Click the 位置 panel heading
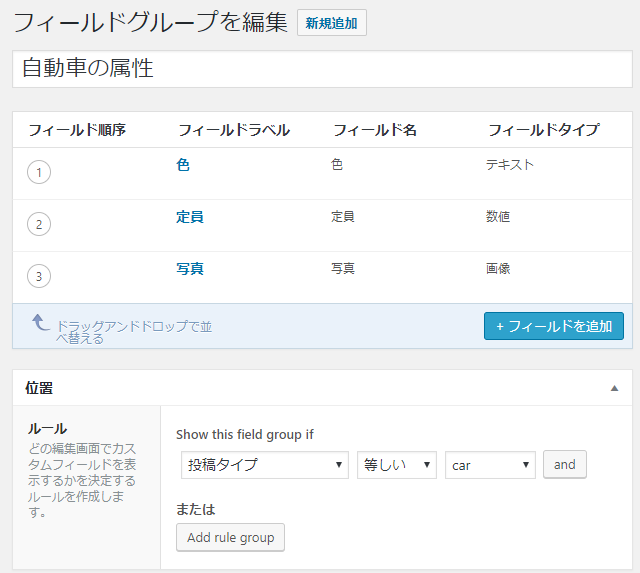 point(39,388)
